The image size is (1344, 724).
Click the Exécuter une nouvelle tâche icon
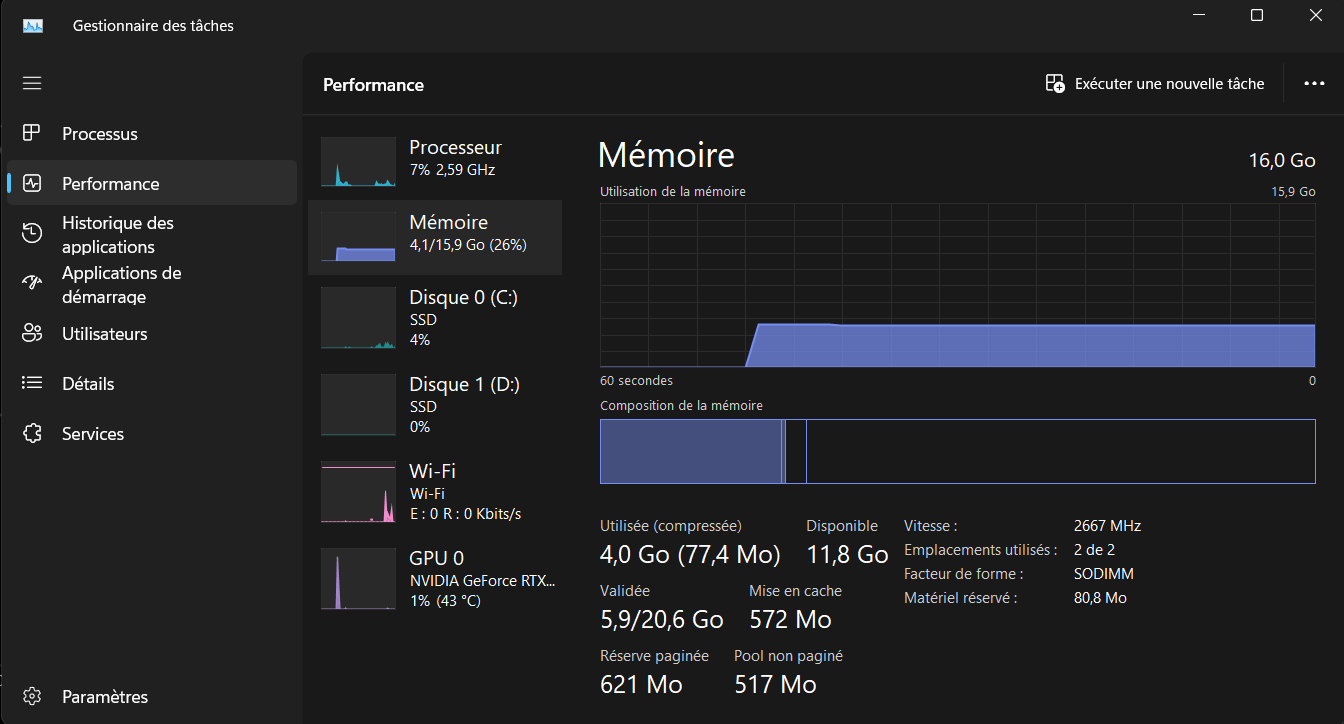[1055, 84]
